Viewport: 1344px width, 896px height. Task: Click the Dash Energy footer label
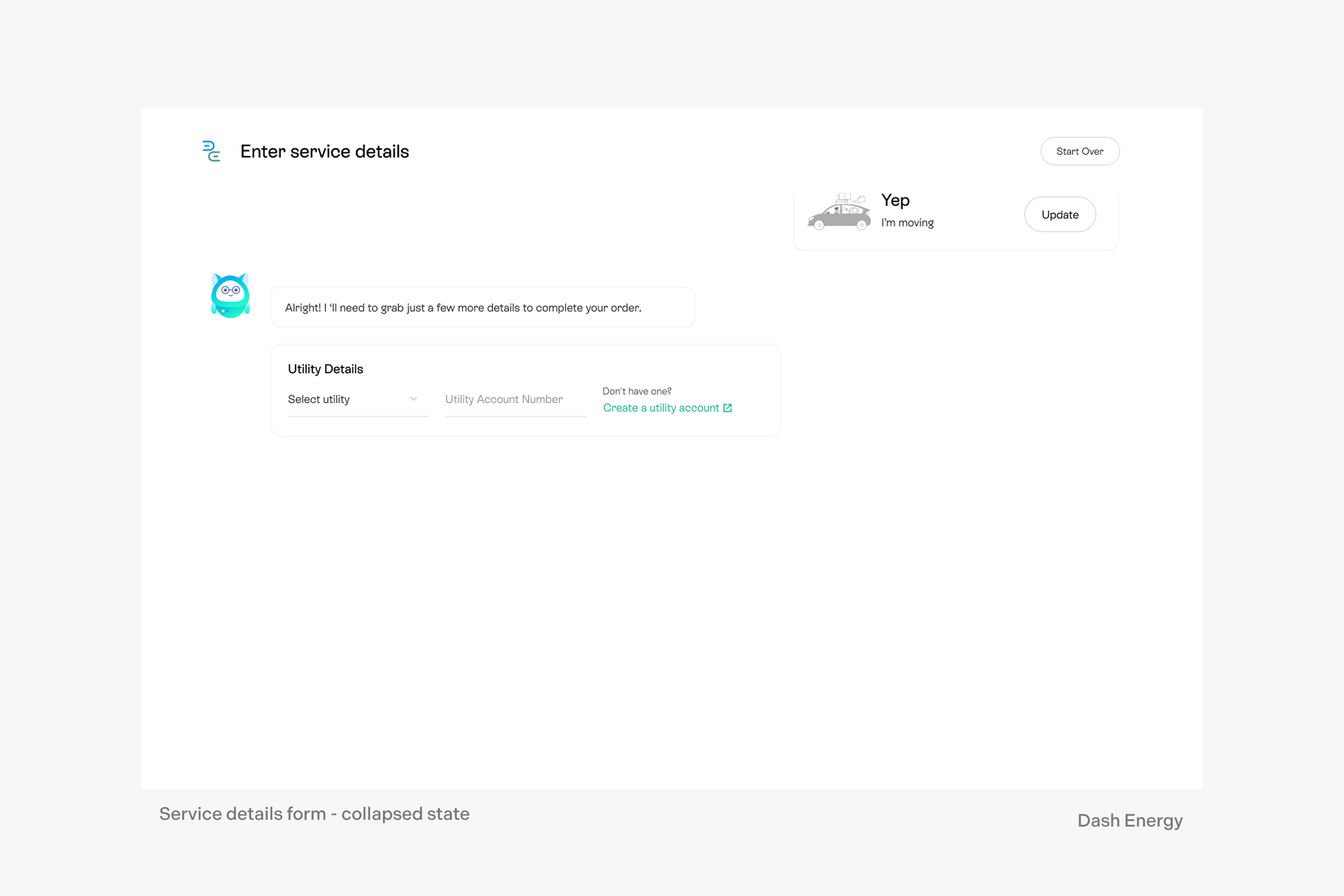1129,820
